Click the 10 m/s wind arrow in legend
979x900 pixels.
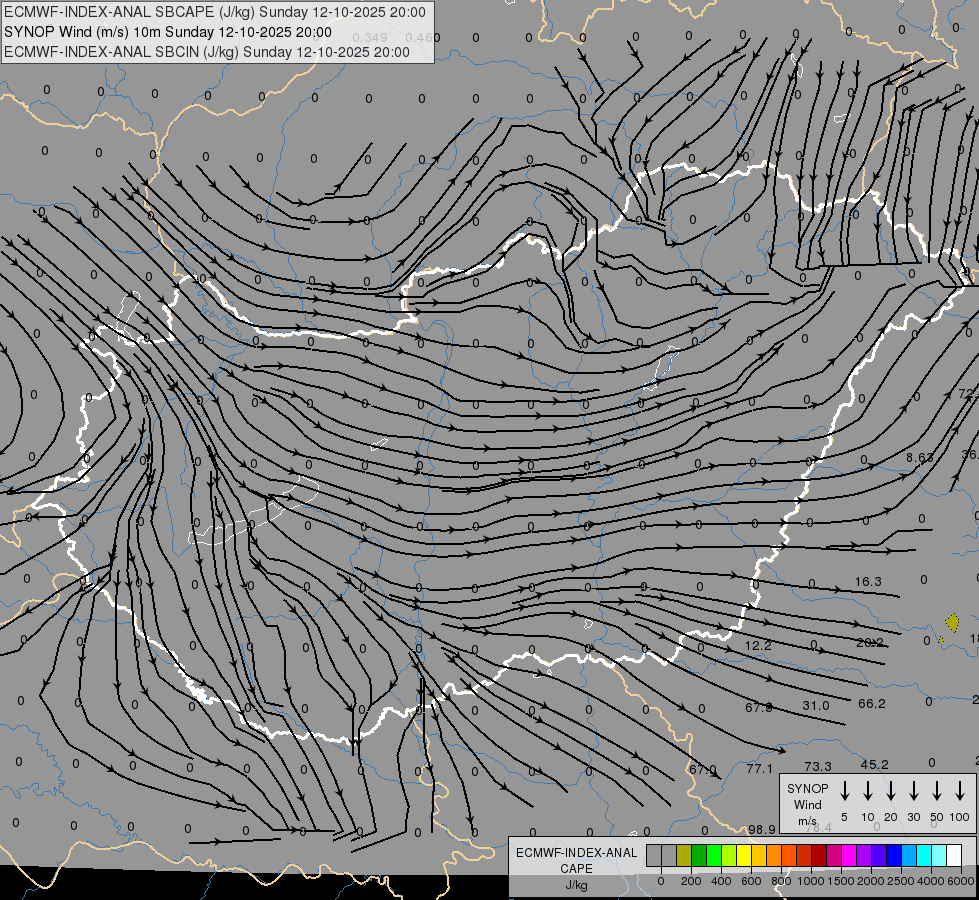pos(867,791)
